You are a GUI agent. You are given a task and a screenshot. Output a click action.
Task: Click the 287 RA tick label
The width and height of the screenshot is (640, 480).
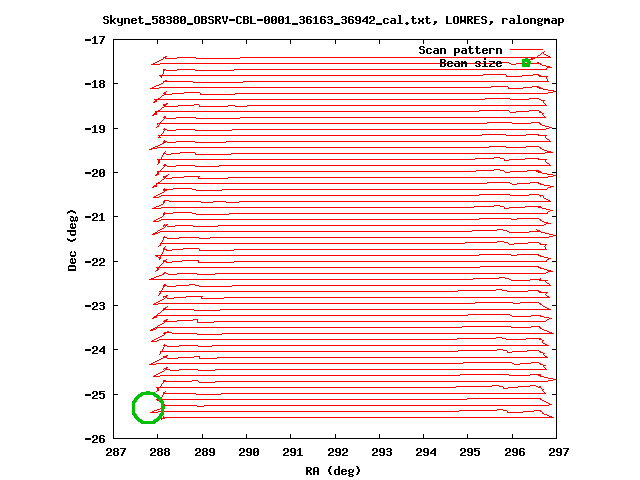(116, 452)
